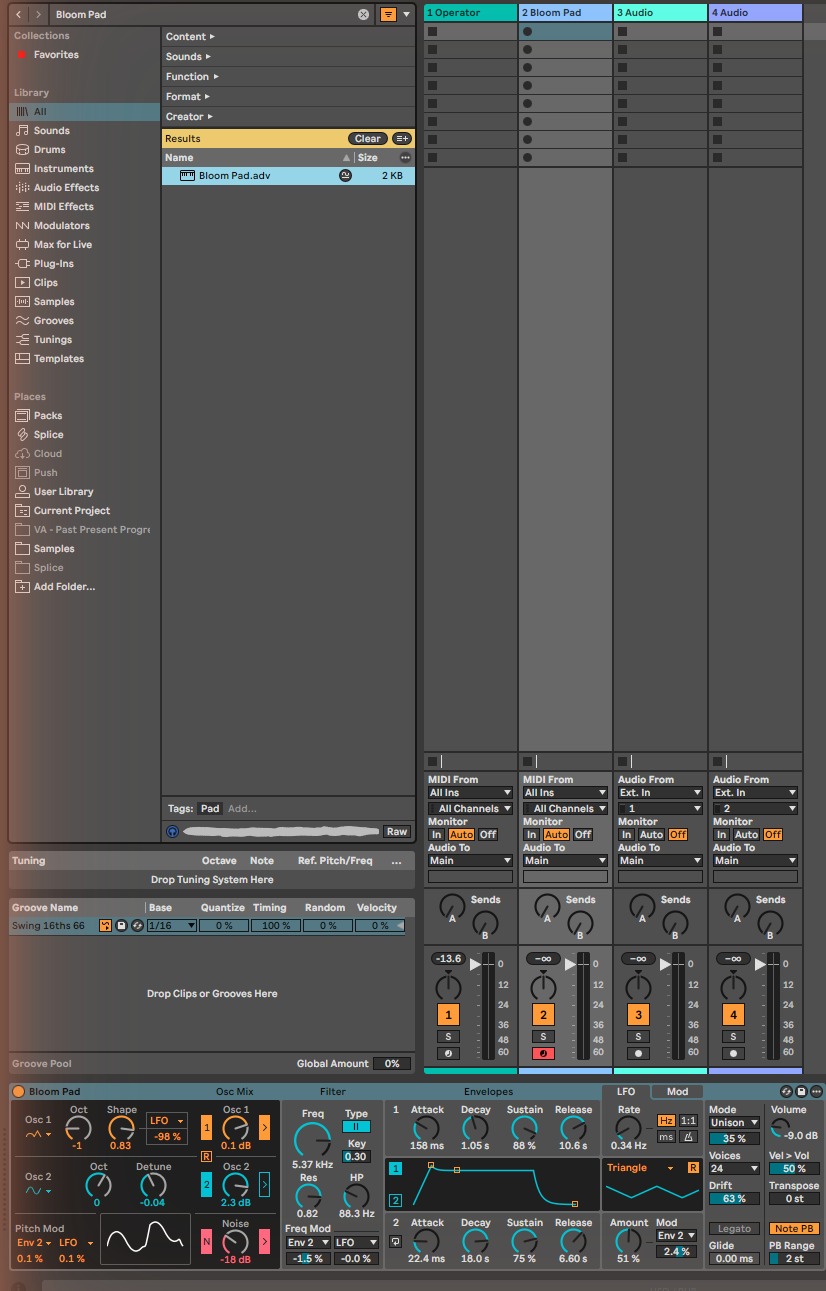Open the Unison Mode dropdown
The height and width of the screenshot is (1291, 826).
[734, 1123]
